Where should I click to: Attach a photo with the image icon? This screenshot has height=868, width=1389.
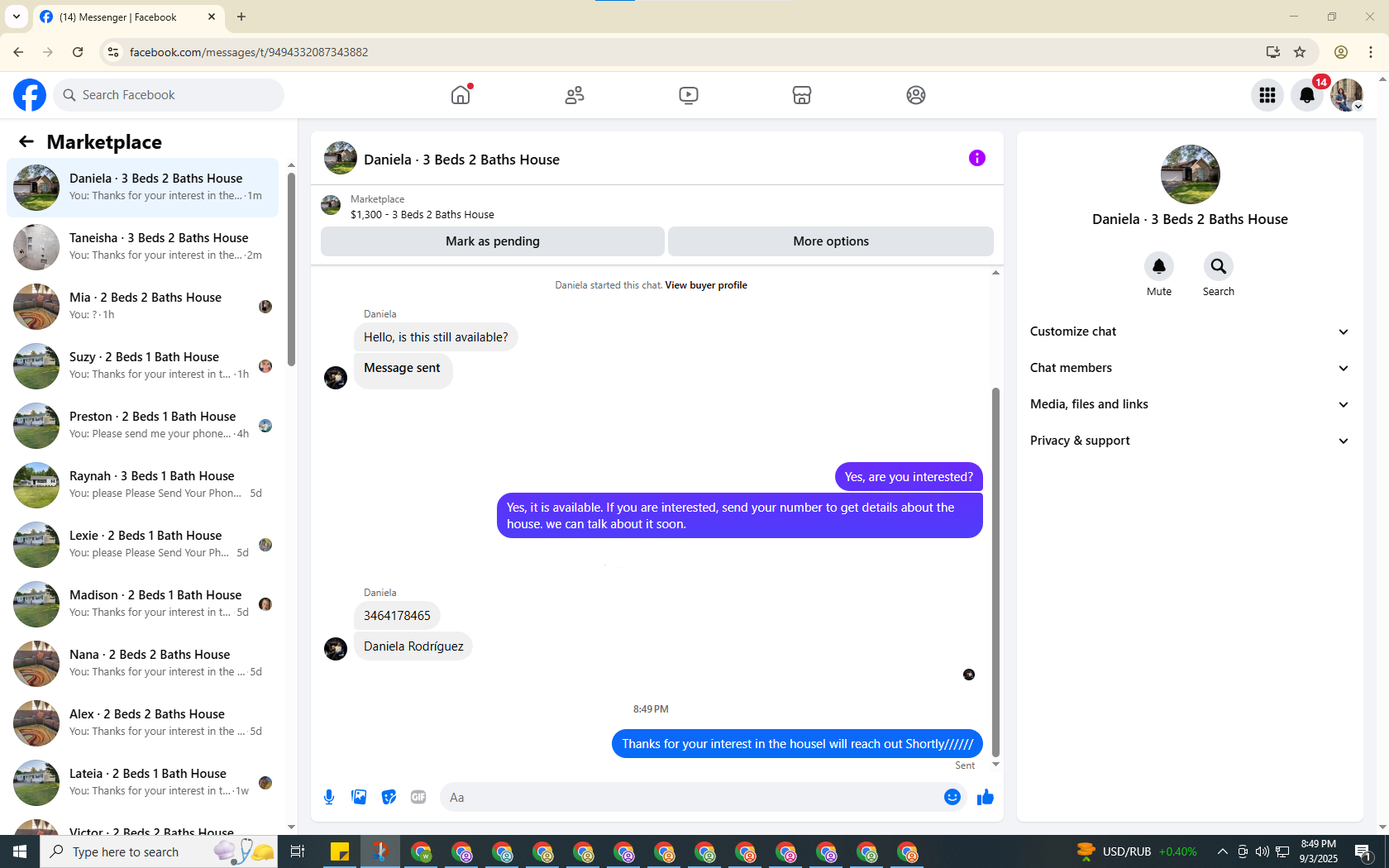(359, 797)
